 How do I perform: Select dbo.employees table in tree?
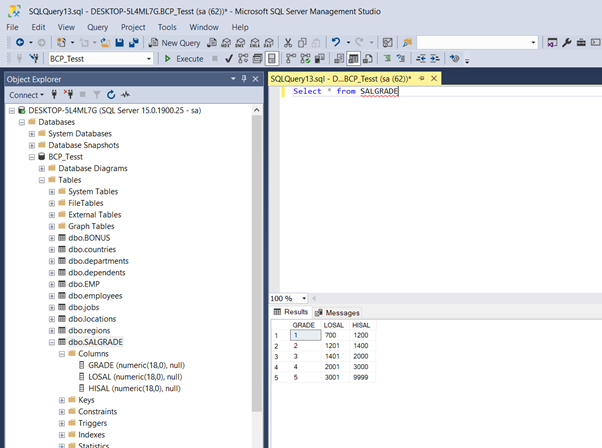(95, 296)
